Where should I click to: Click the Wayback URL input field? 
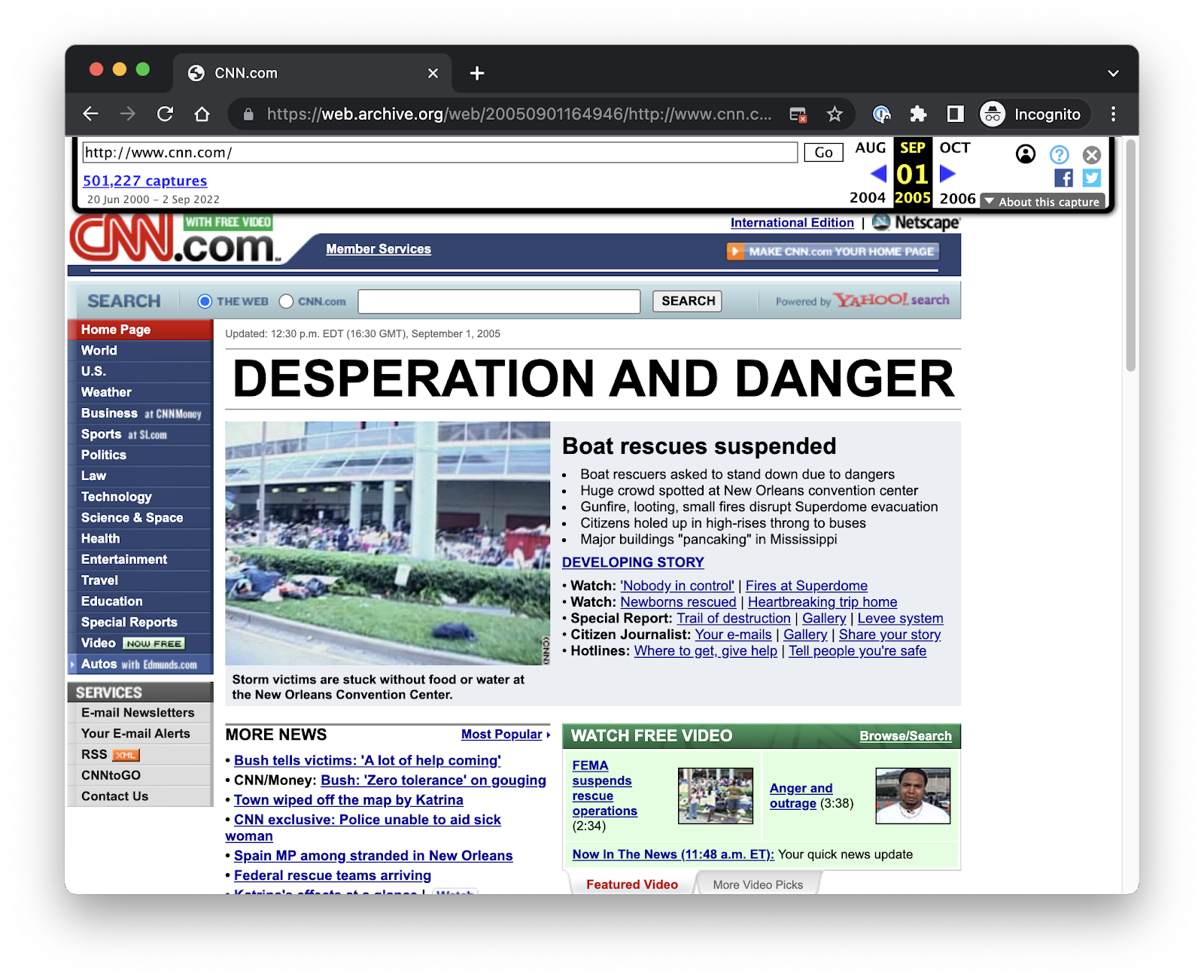coord(439,153)
